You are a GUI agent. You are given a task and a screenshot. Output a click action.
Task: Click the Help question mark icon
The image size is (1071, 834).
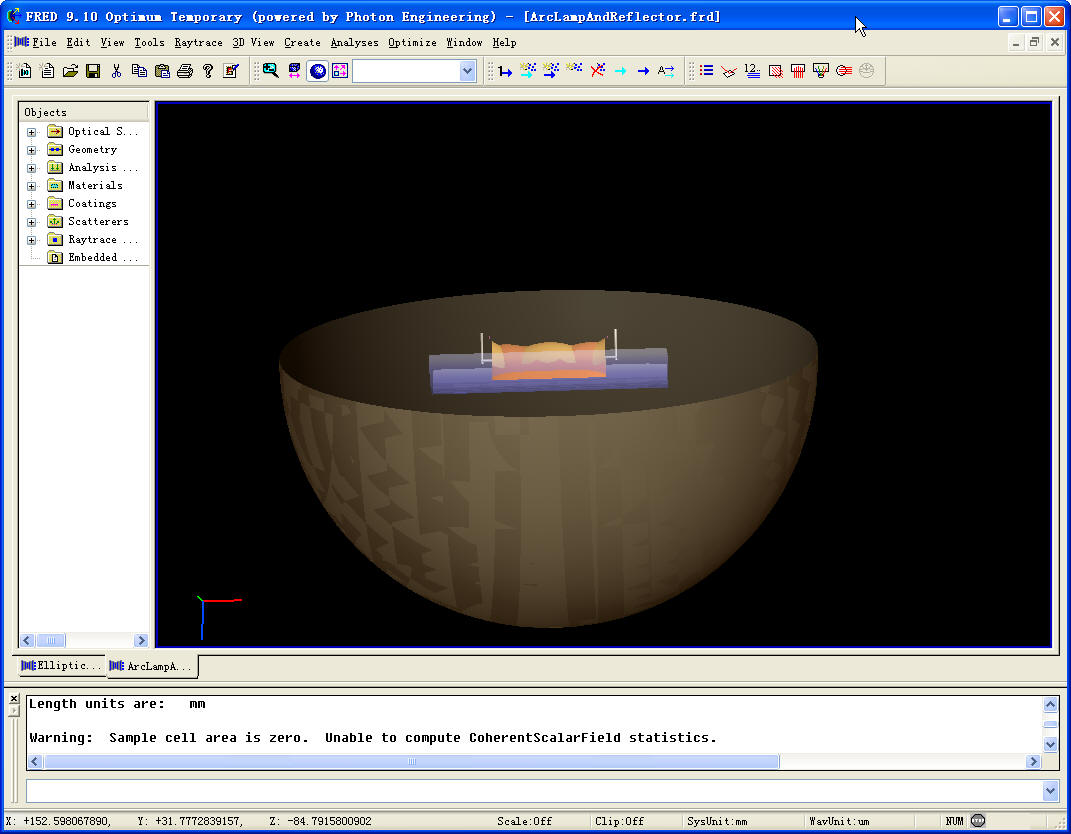pyautogui.click(x=208, y=70)
